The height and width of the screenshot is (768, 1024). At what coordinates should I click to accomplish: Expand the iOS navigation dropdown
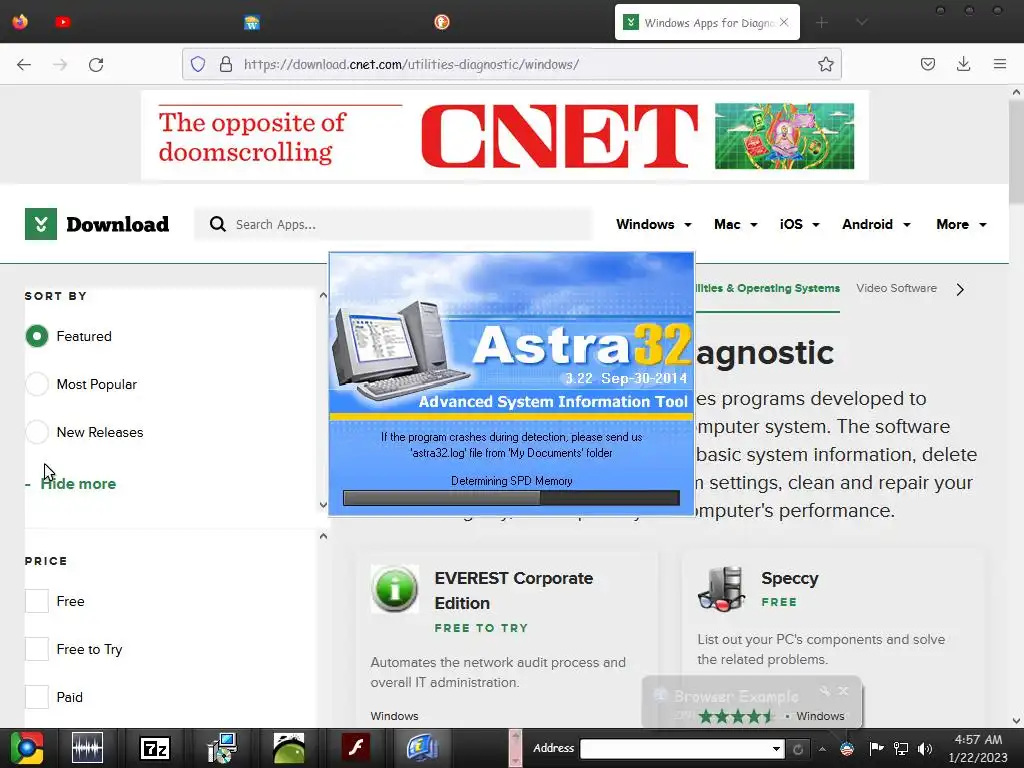(799, 224)
